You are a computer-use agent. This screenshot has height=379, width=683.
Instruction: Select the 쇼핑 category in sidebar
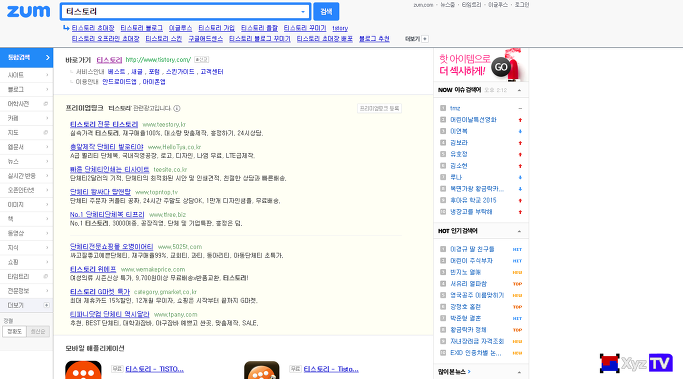click(x=26, y=262)
